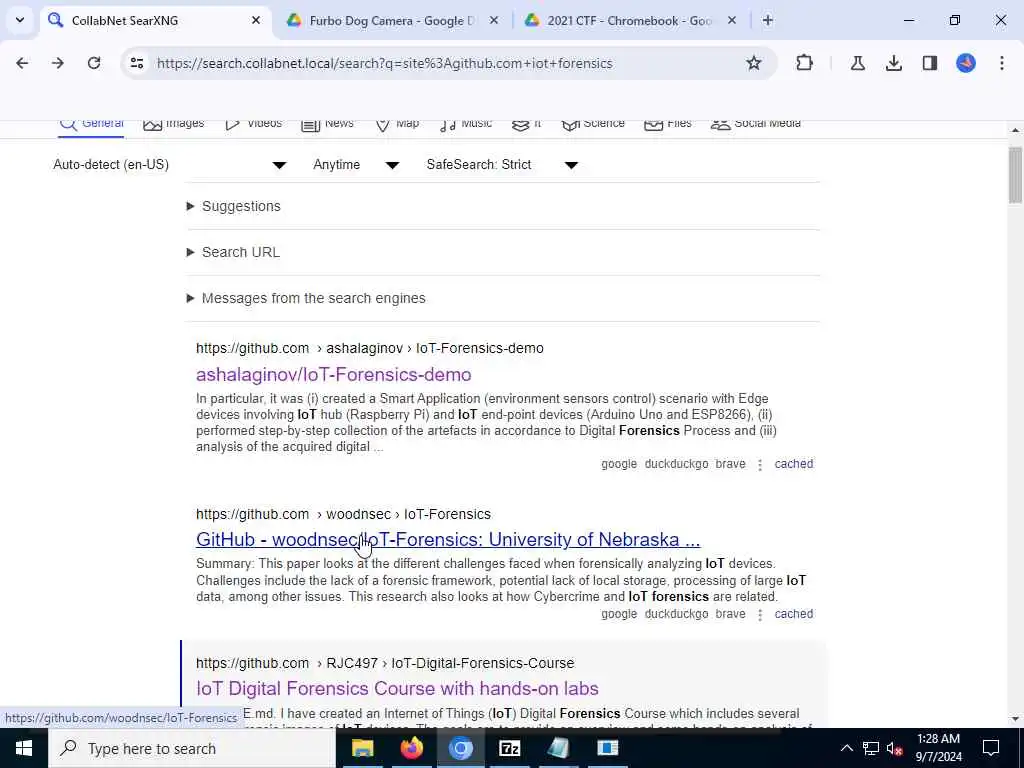Open Chrome Labs flask icon
The width and height of the screenshot is (1024, 768).
pos(857,63)
